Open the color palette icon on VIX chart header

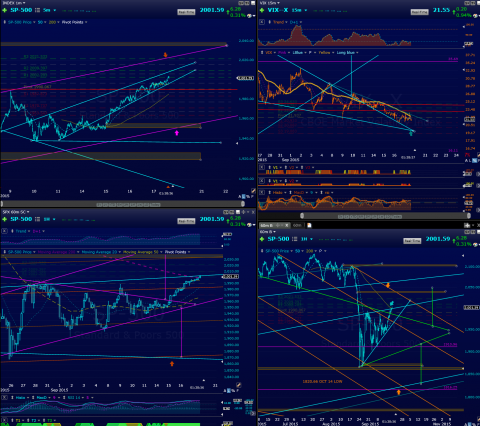tap(474, 16)
